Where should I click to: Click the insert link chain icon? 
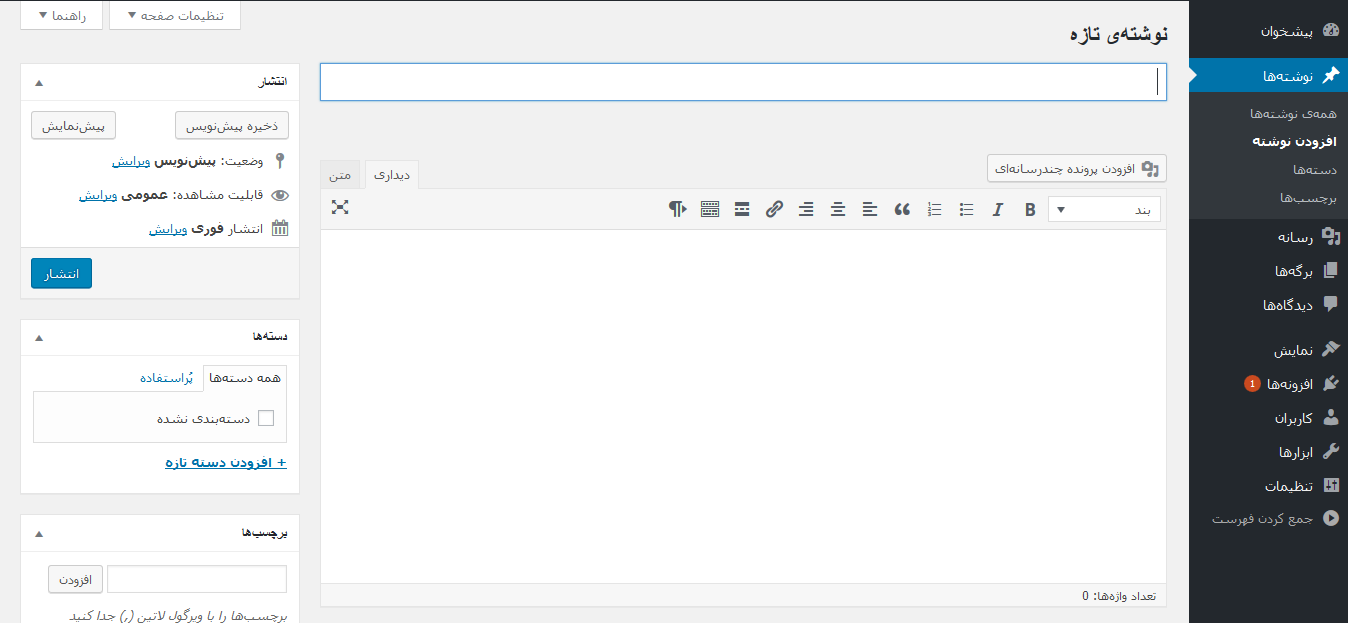point(774,209)
